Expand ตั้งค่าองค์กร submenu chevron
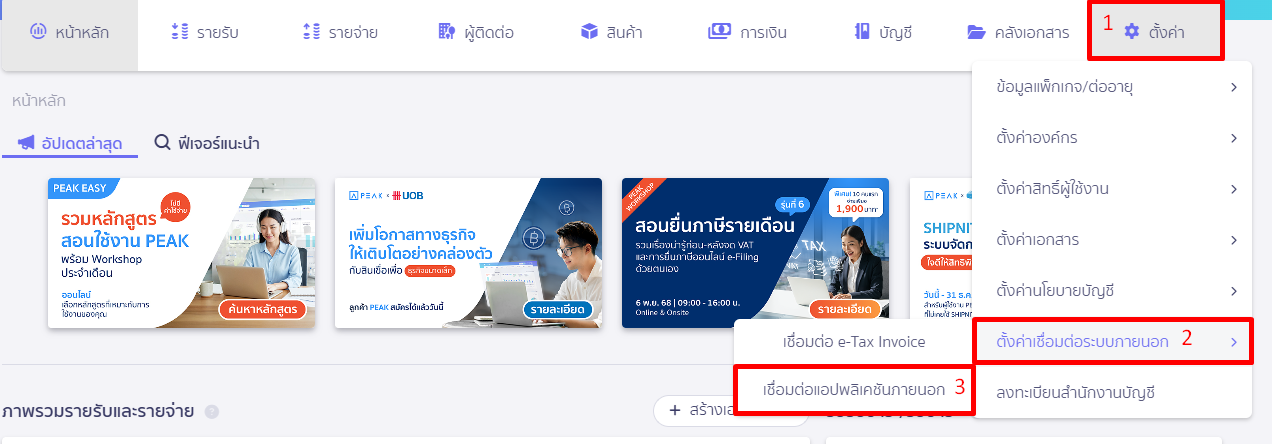The height and width of the screenshot is (444, 1272). (1234, 138)
